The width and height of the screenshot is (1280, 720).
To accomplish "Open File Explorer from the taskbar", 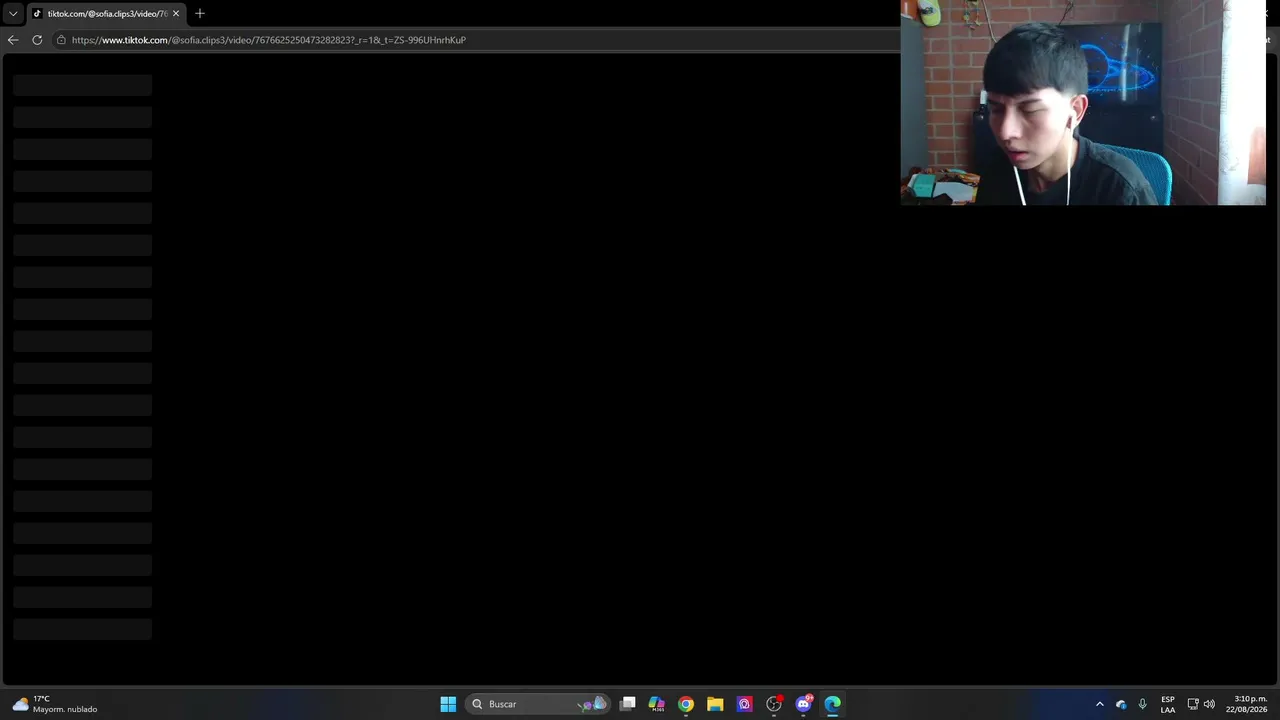I will coord(715,704).
